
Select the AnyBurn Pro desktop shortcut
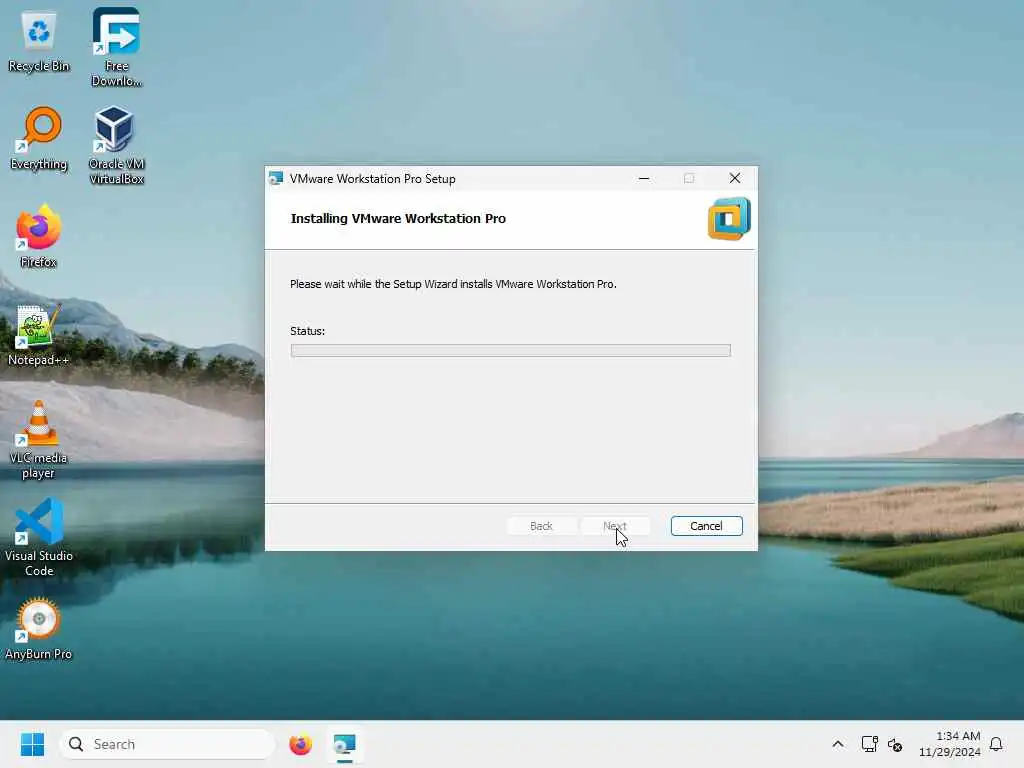[39, 629]
